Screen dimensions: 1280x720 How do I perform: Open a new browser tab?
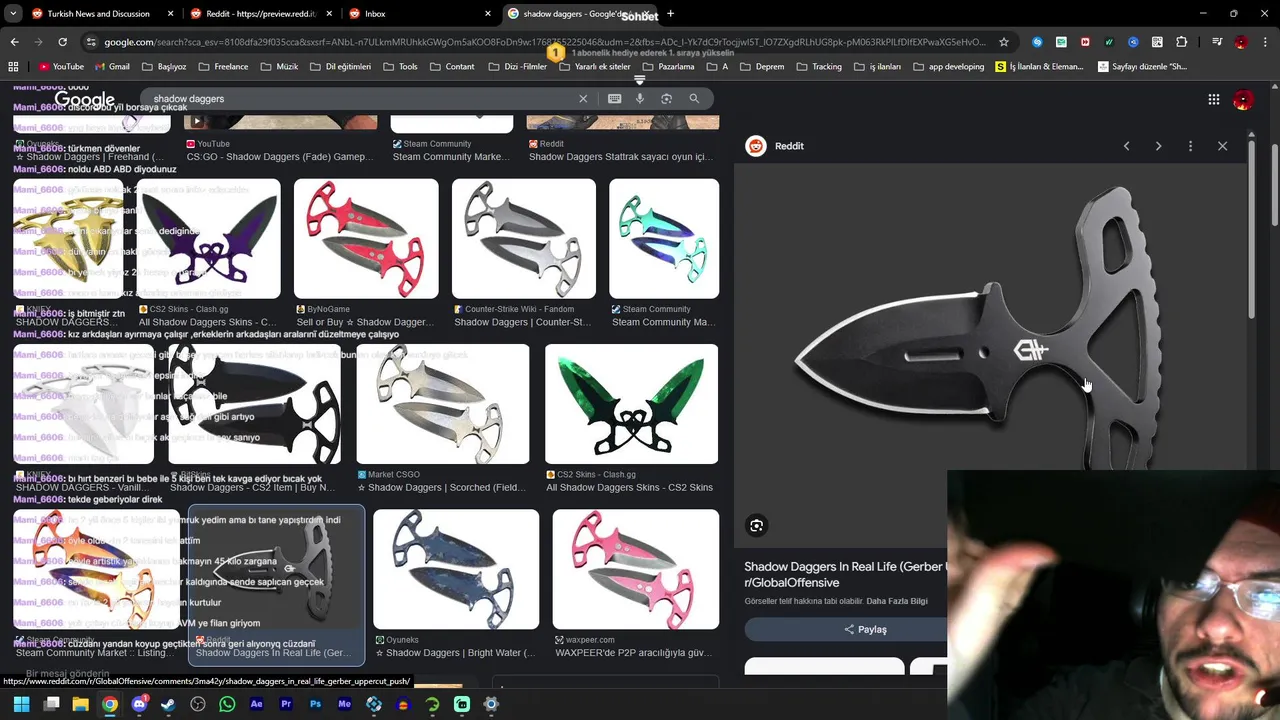click(670, 14)
